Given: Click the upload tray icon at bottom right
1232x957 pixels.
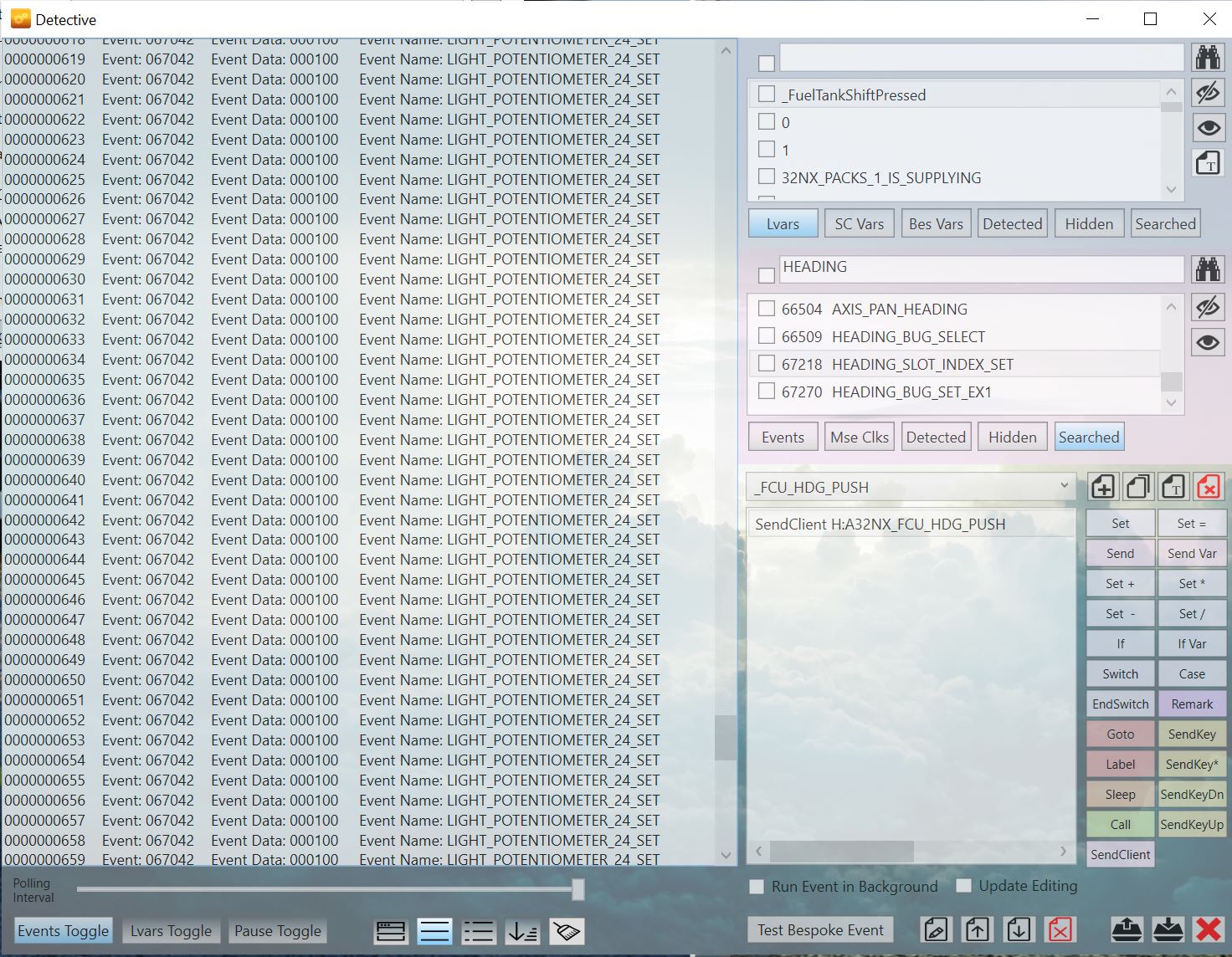Looking at the screenshot, I should point(1127,929).
